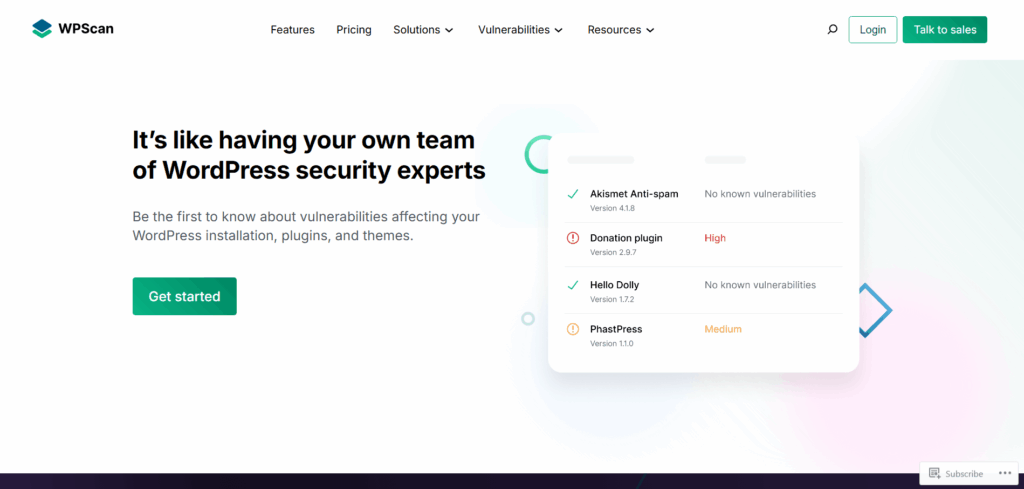
Task: Click Hello Dolly's No known vulnerabilities status
Action: point(760,285)
